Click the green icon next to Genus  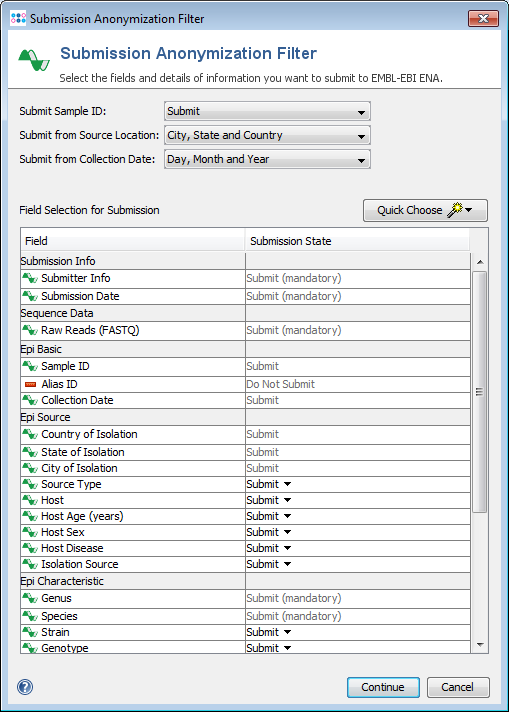click(30, 598)
